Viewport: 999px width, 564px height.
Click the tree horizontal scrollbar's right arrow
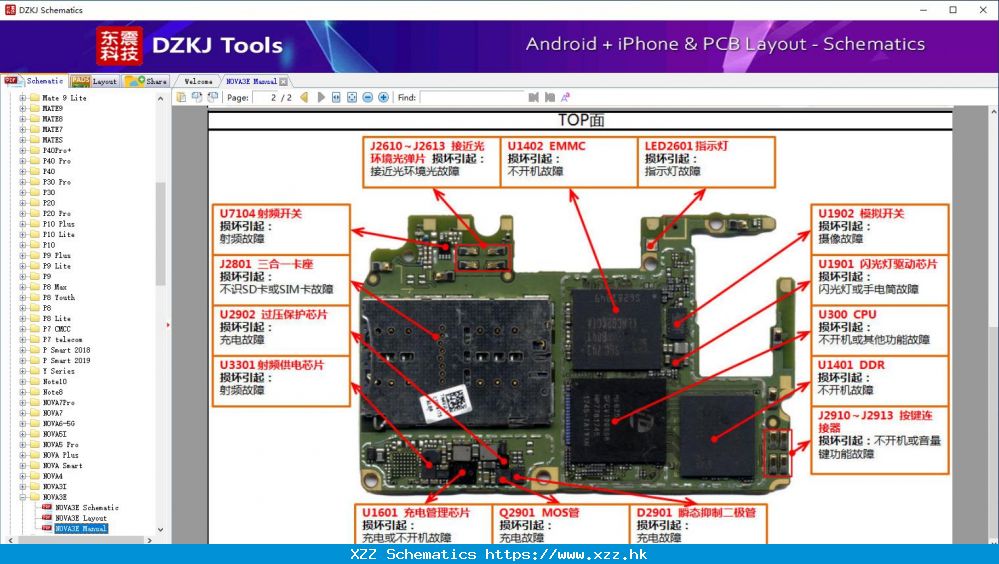[x=150, y=540]
